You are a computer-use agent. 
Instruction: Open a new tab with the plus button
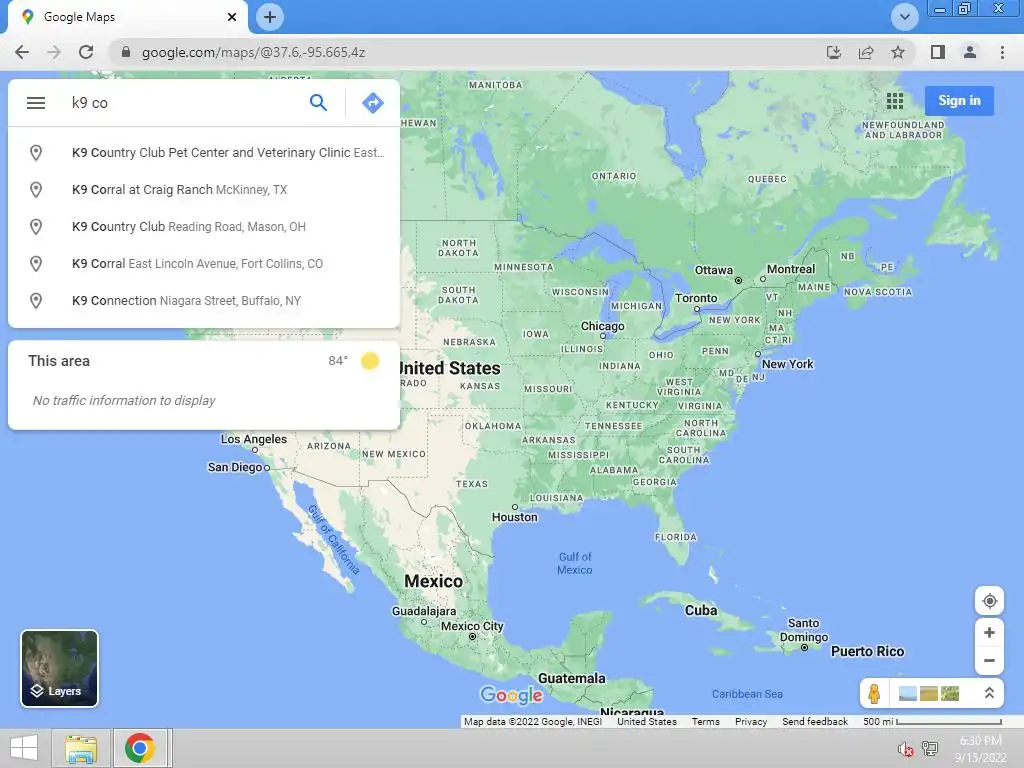point(270,17)
